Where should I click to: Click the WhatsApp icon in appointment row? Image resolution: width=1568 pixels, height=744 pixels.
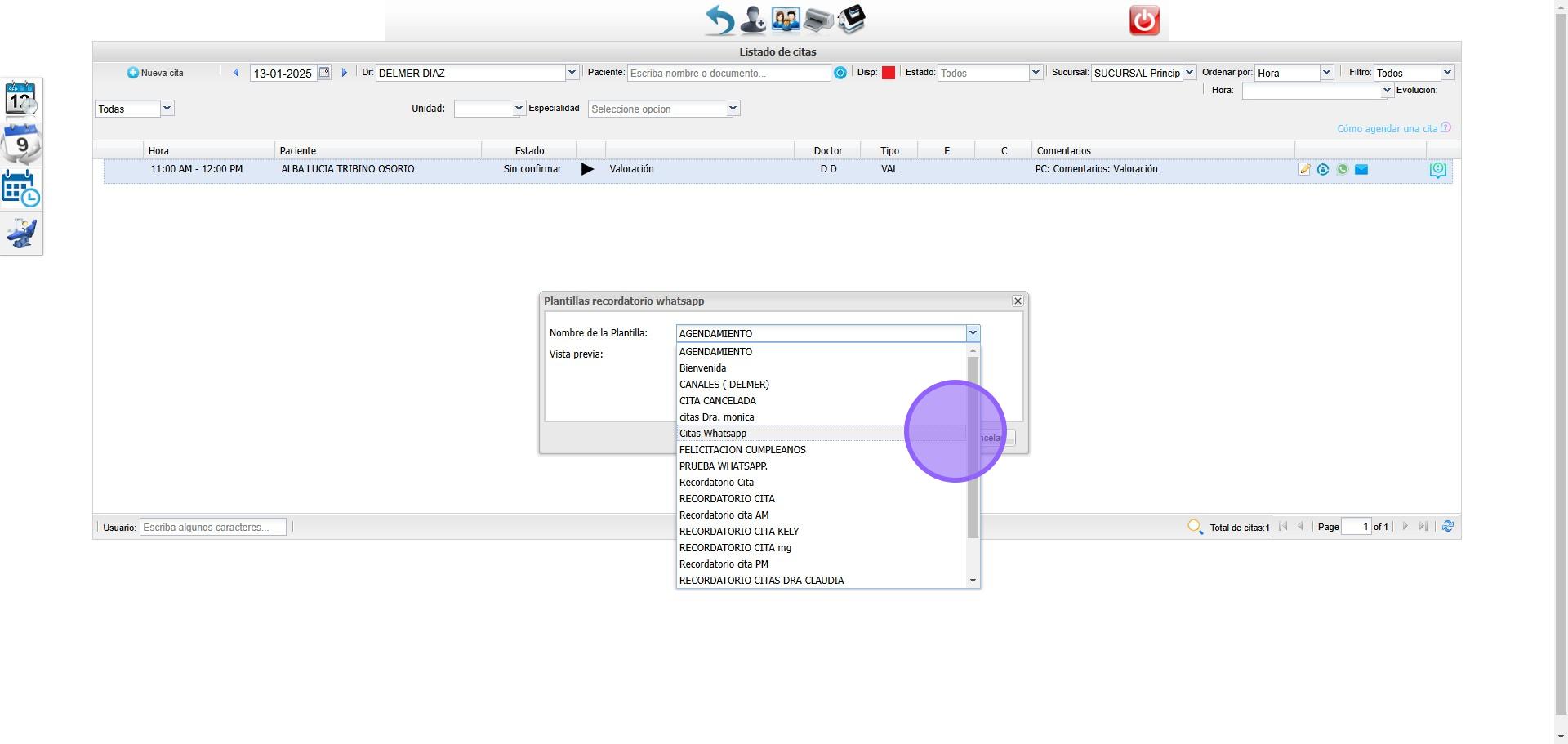[1342, 170]
